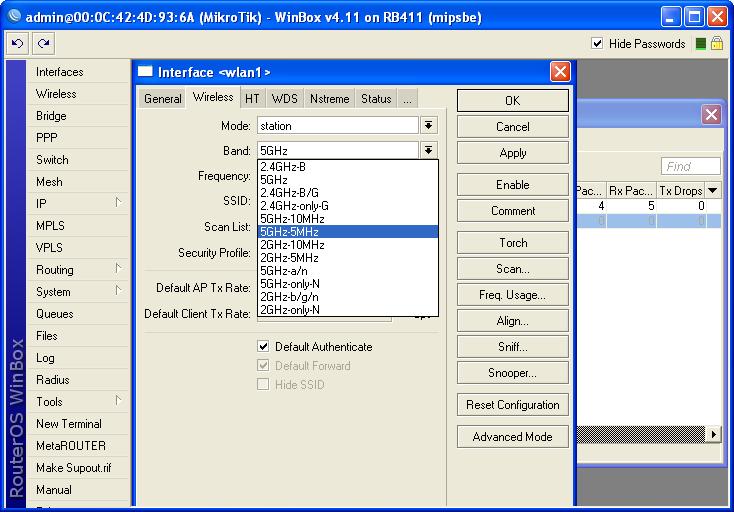Choose 5GHz option in band list
Viewport: 734px width, 512px height.
348,180
